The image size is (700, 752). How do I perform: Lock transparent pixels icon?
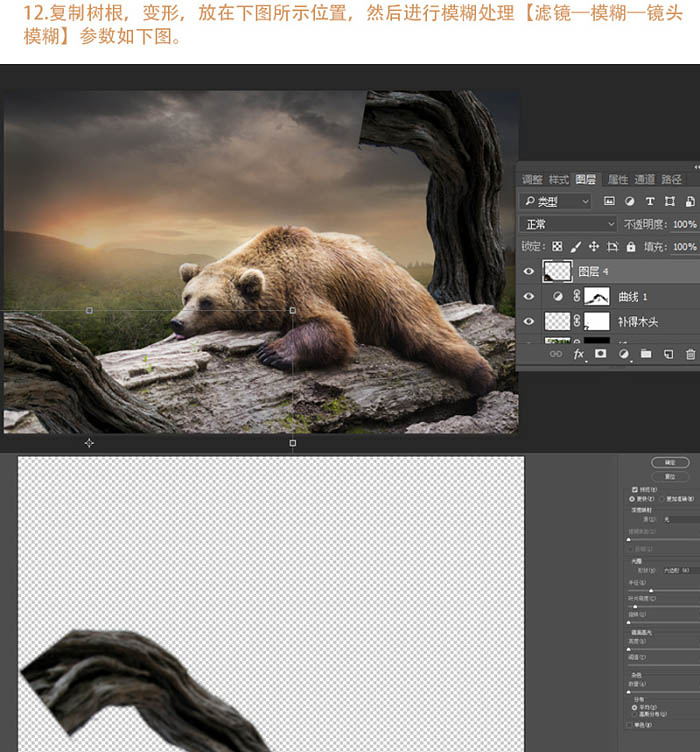click(x=557, y=247)
